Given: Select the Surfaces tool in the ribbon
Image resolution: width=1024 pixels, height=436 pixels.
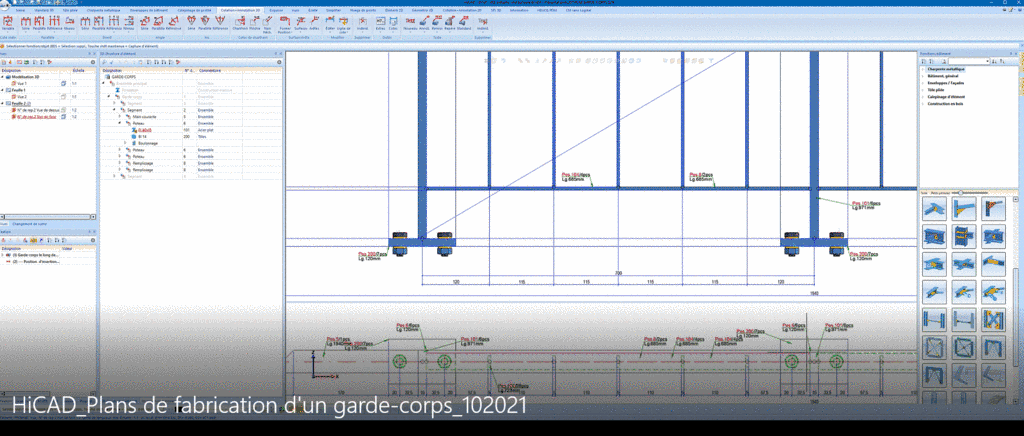Looking at the screenshot, I should point(300,23).
